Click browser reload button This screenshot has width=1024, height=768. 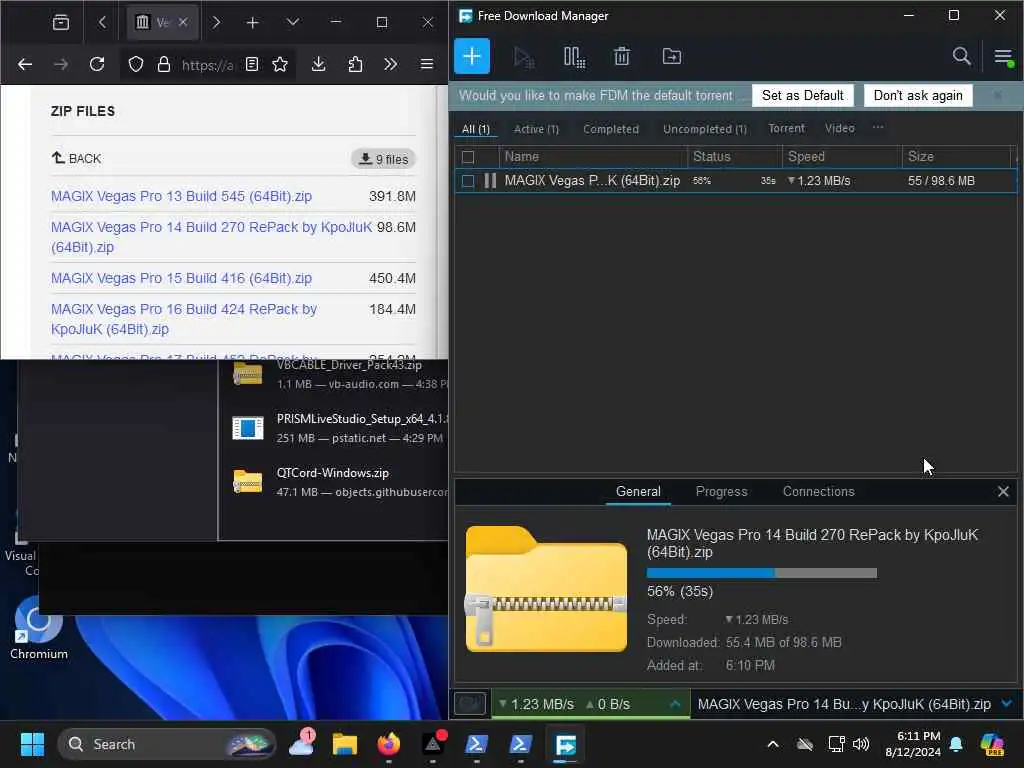(x=97, y=64)
